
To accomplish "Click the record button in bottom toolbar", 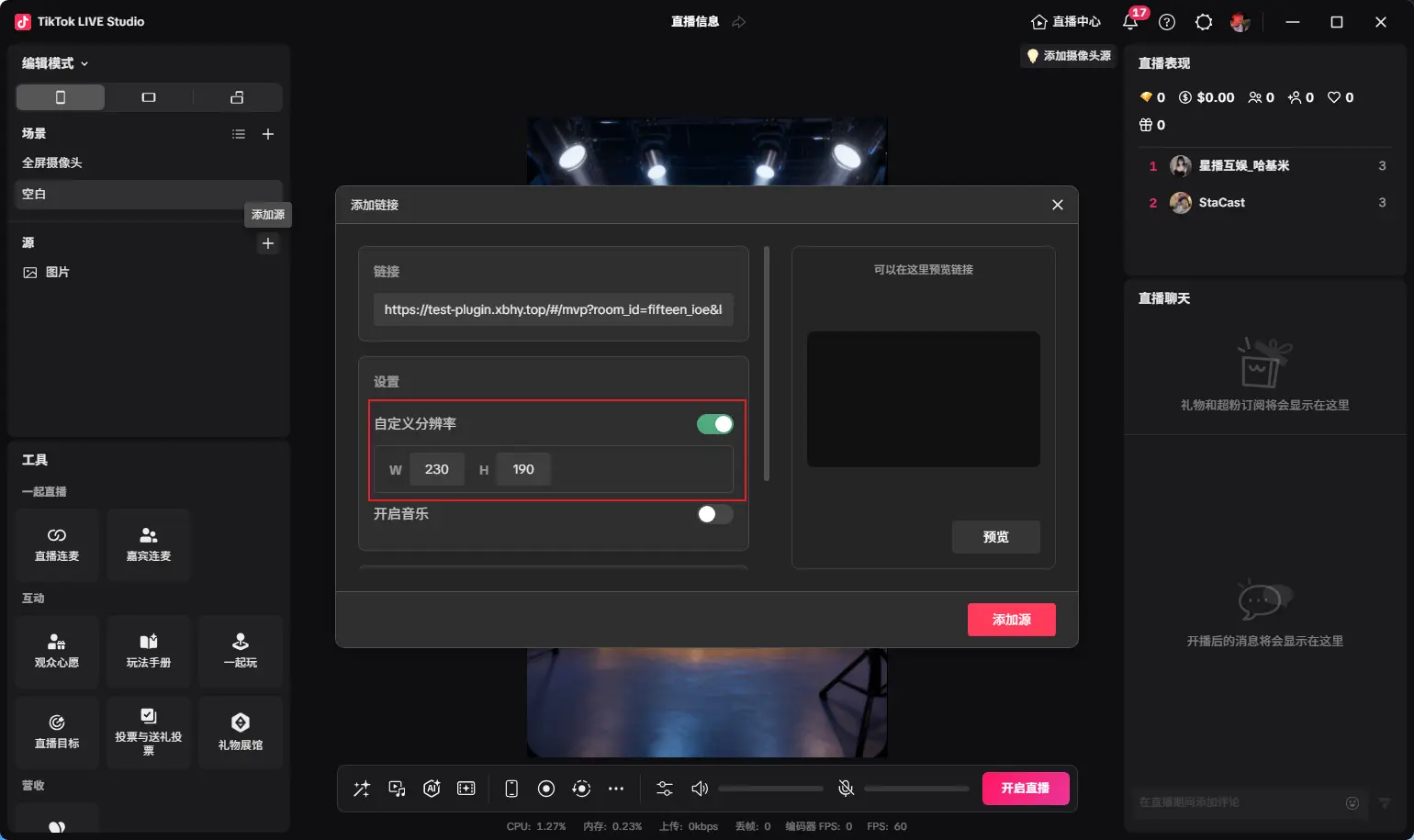I will [x=546, y=789].
